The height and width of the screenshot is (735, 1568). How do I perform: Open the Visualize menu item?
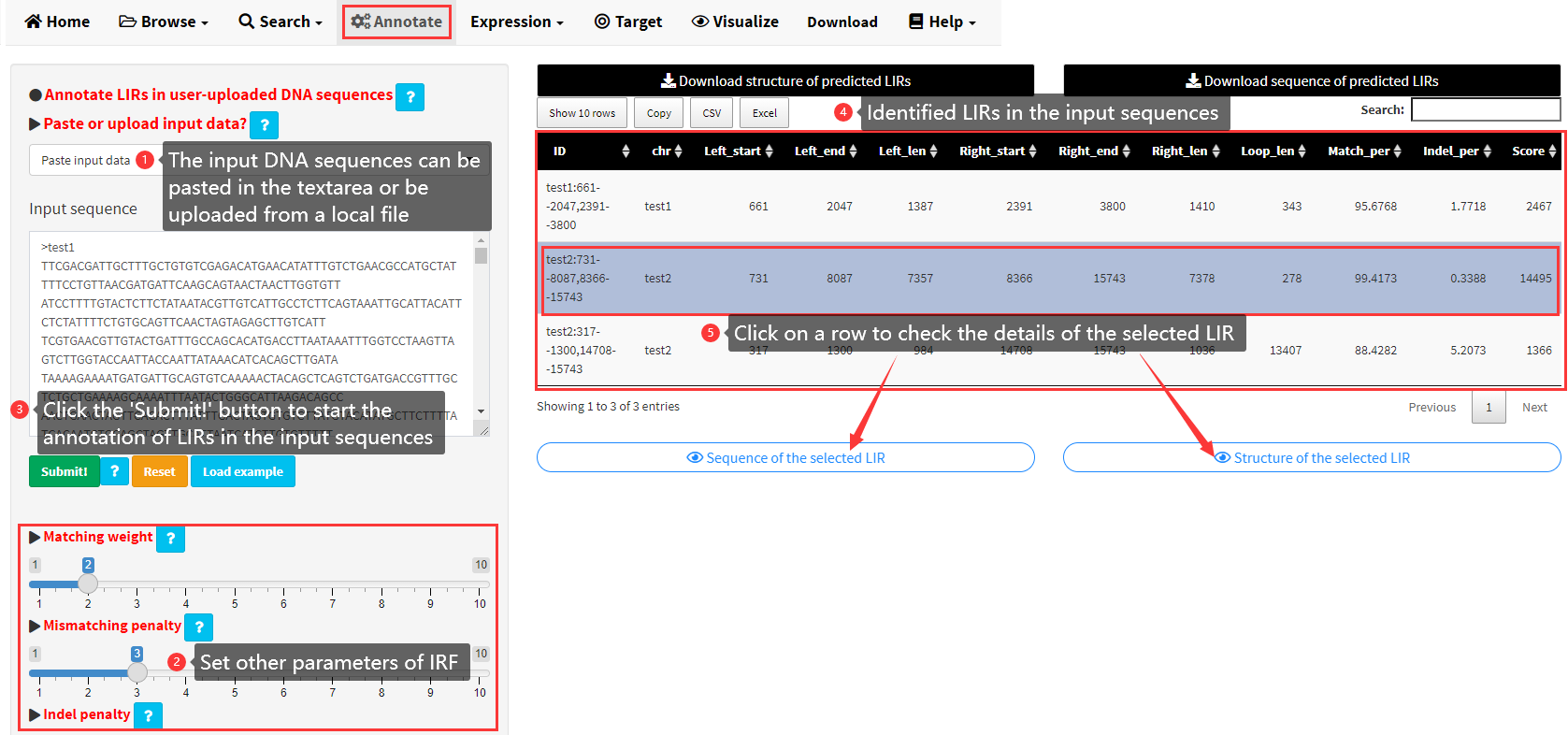point(735,22)
